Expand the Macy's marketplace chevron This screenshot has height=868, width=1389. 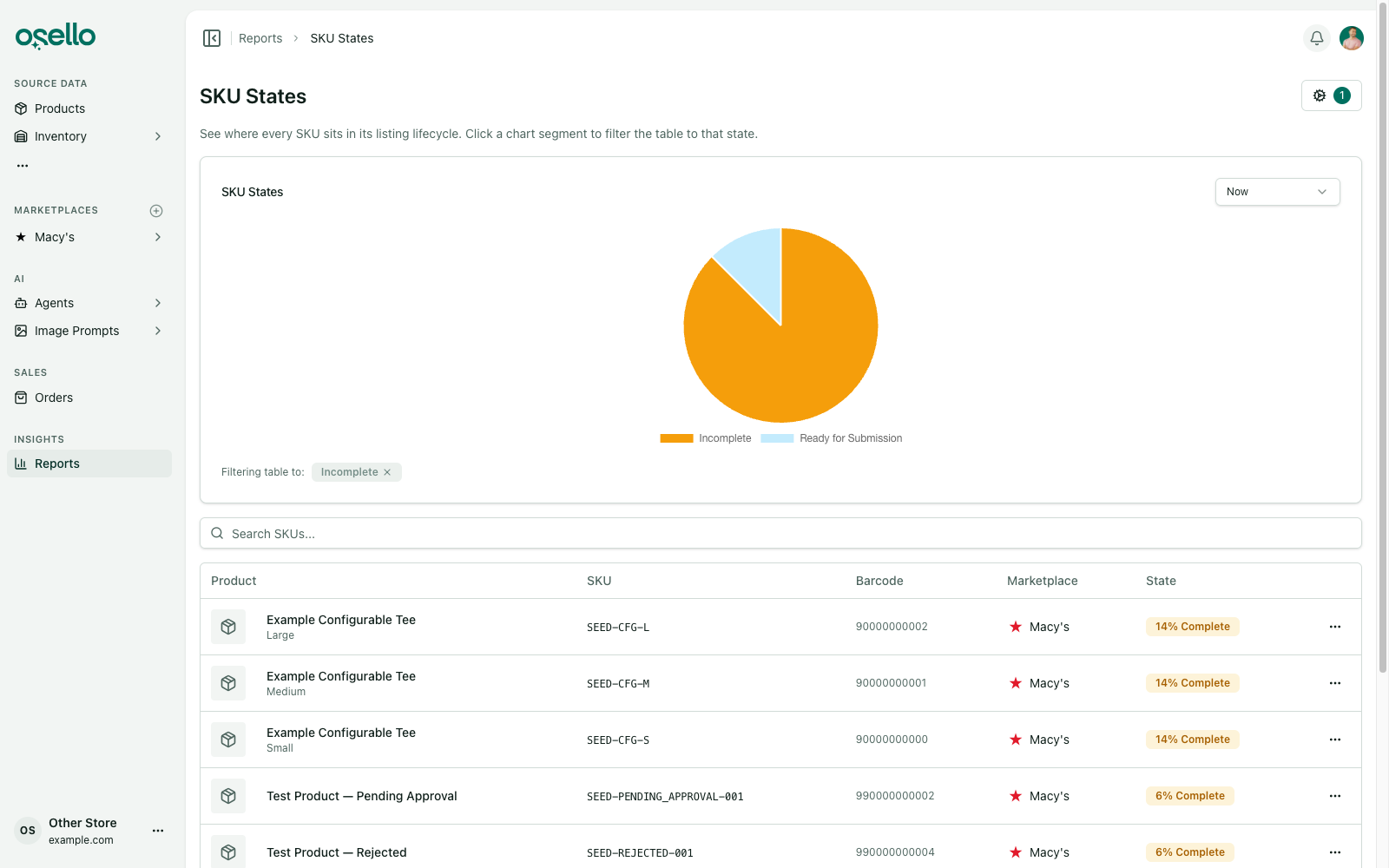tap(158, 237)
